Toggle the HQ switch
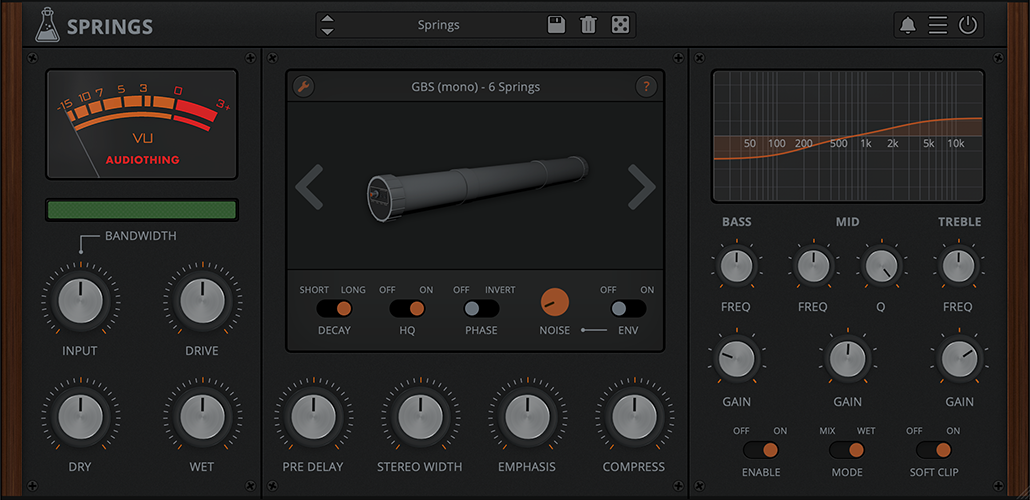 coord(407,309)
